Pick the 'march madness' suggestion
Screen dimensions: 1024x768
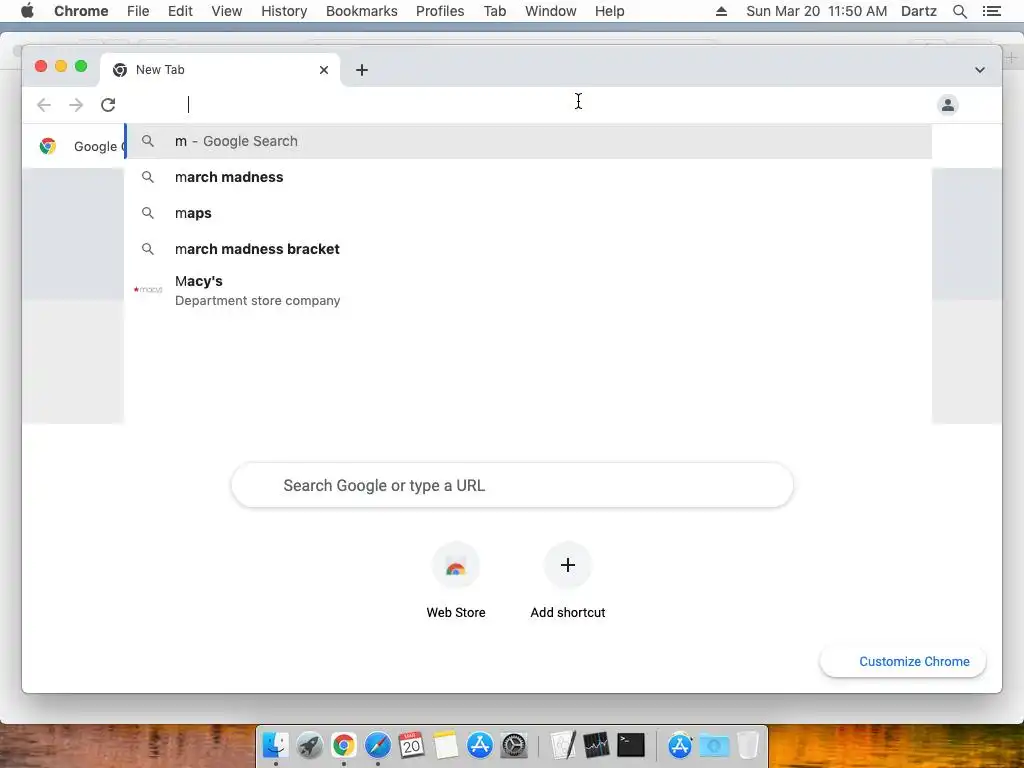(528, 177)
